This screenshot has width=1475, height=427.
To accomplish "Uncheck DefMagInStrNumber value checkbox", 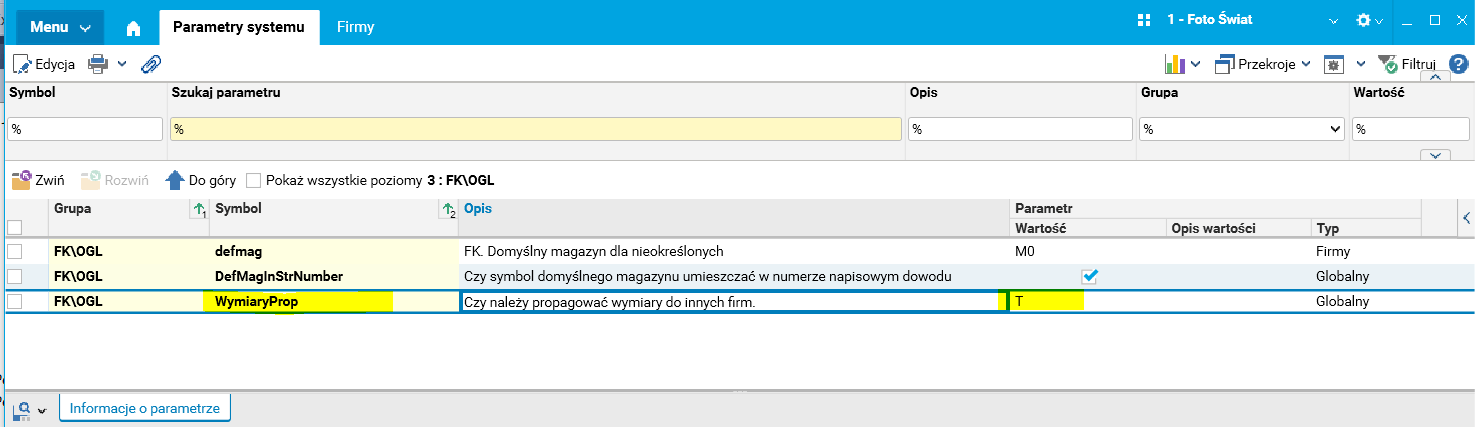I will pyautogui.click(x=1090, y=276).
